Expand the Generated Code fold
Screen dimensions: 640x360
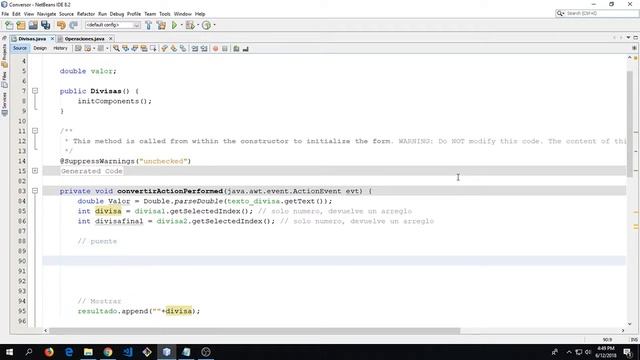tap(35, 171)
